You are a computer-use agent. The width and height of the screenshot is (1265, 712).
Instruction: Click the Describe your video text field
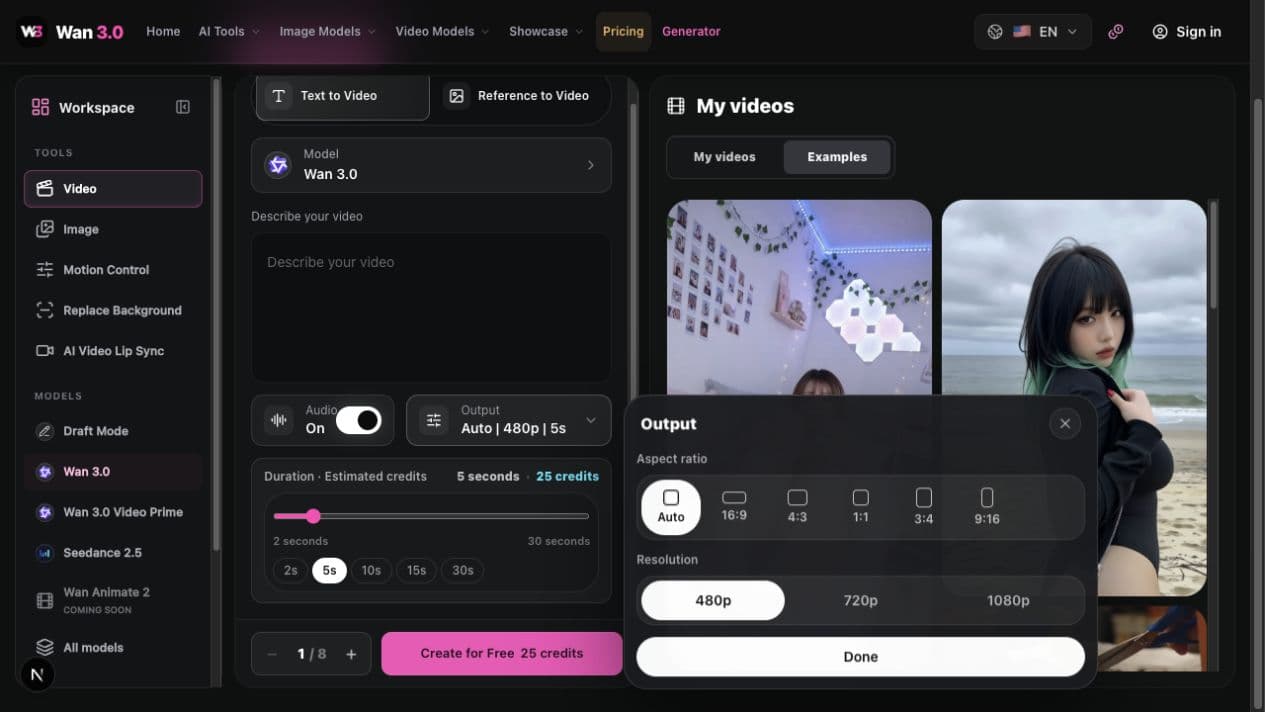tap(431, 307)
